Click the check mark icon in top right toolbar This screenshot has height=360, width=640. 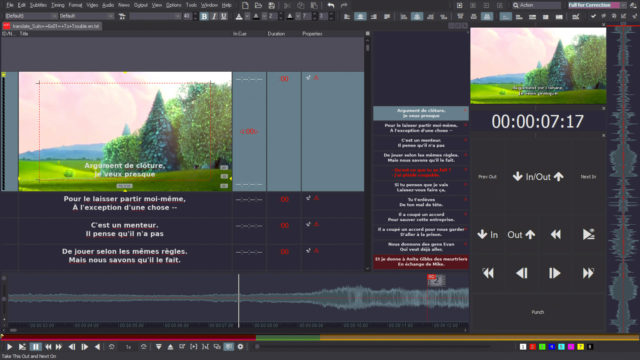tap(593, 16)
